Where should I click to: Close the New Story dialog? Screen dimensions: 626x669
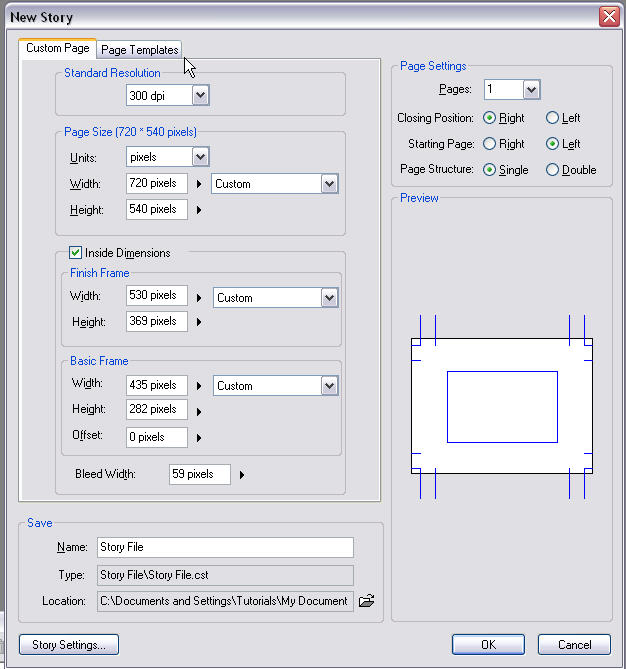(609, 17)
